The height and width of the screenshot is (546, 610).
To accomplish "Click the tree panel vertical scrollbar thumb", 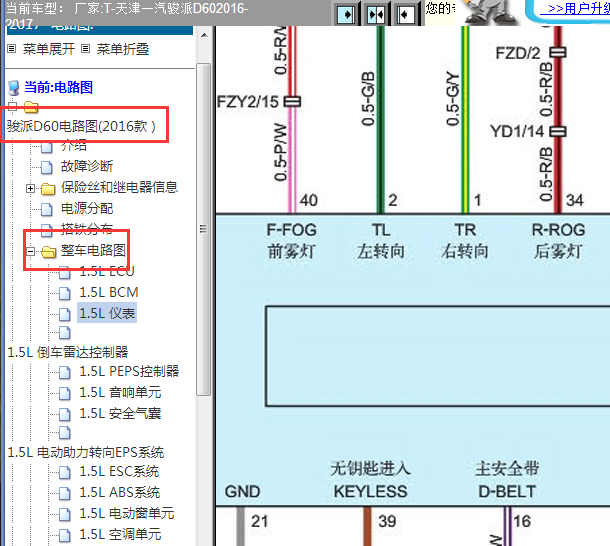I will click(203, 229).
